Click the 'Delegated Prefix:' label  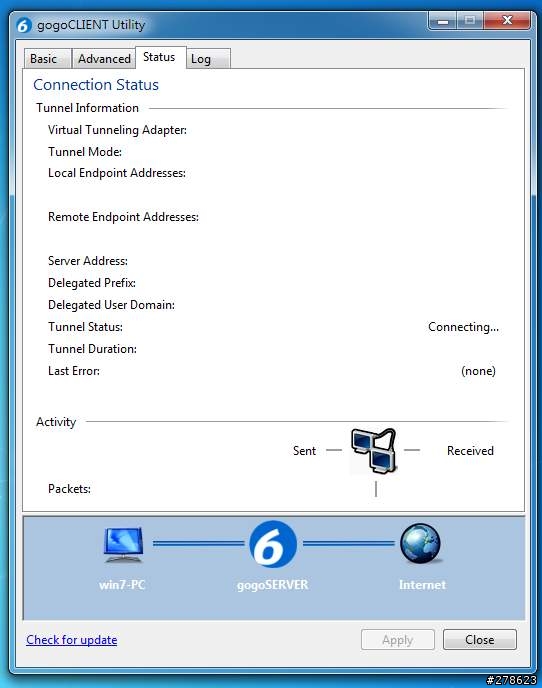(92, 283)
